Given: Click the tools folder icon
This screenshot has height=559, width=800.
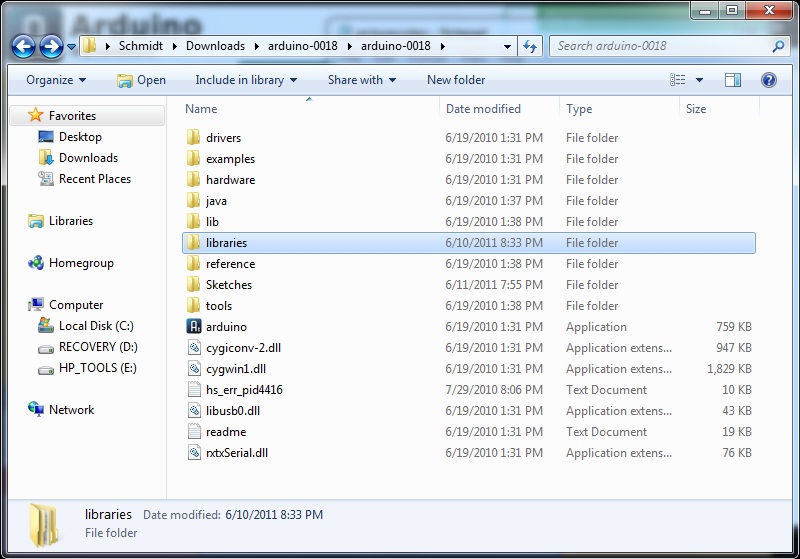Looking at the screenshot, I should (193, 305).
